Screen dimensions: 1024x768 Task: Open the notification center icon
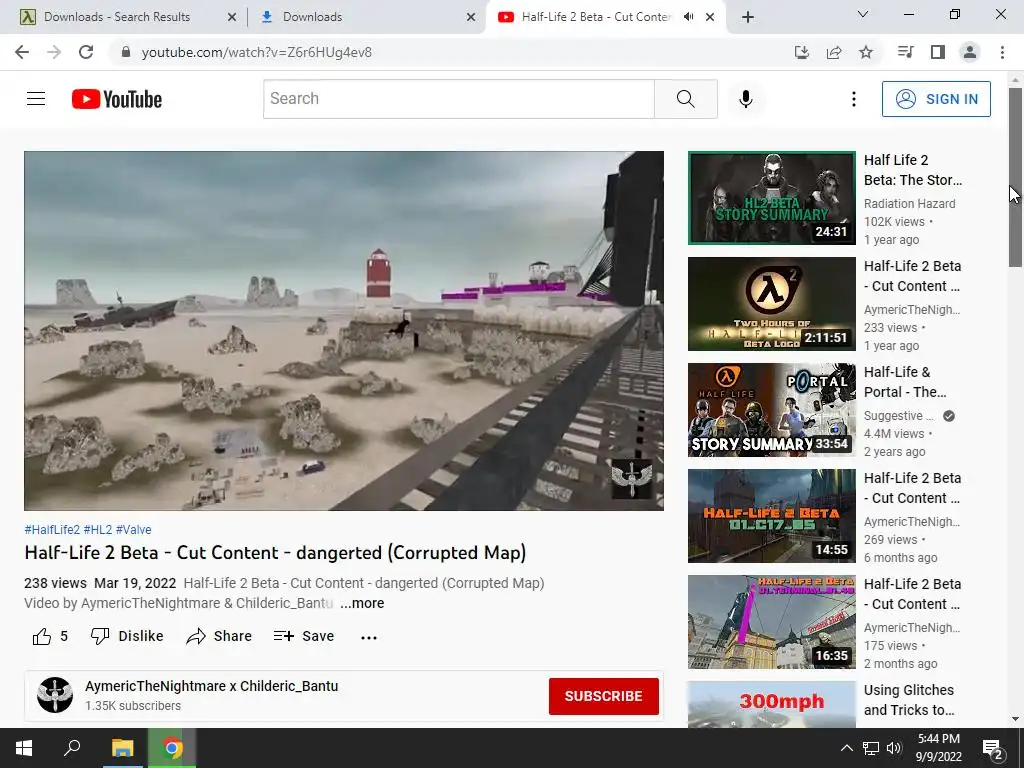[x=993, y=749]
